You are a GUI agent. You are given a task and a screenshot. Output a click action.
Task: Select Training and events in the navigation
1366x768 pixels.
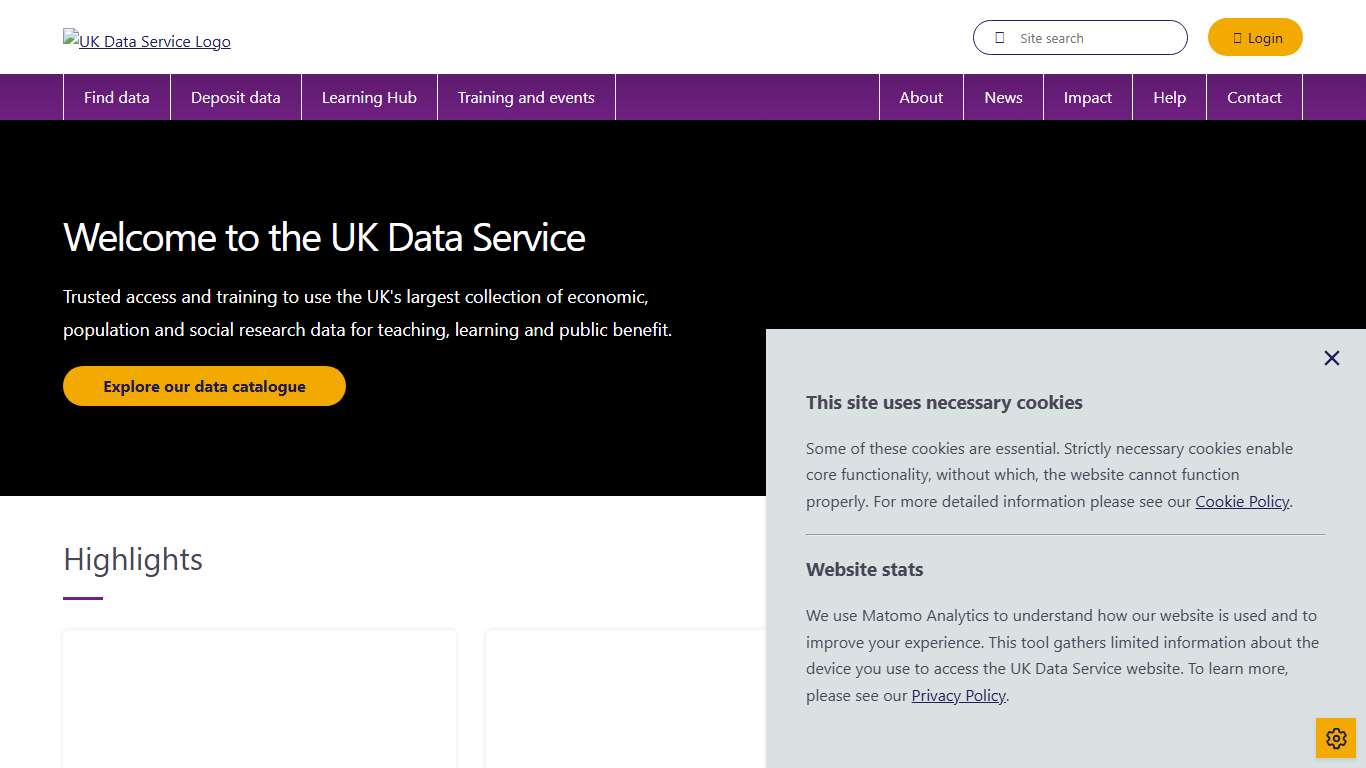[x=526, y=97]
